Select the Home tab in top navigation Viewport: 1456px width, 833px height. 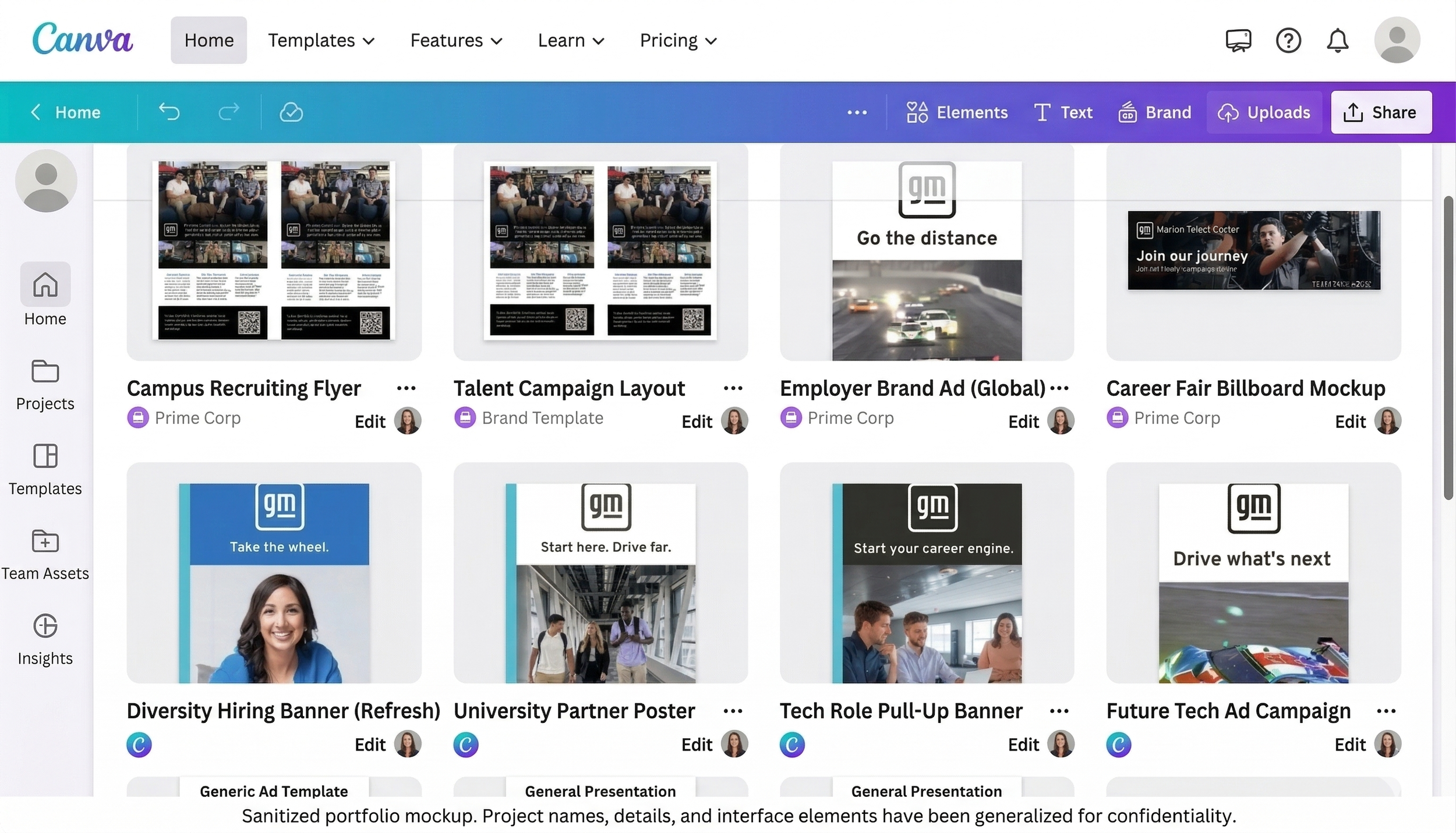point(208,41)
